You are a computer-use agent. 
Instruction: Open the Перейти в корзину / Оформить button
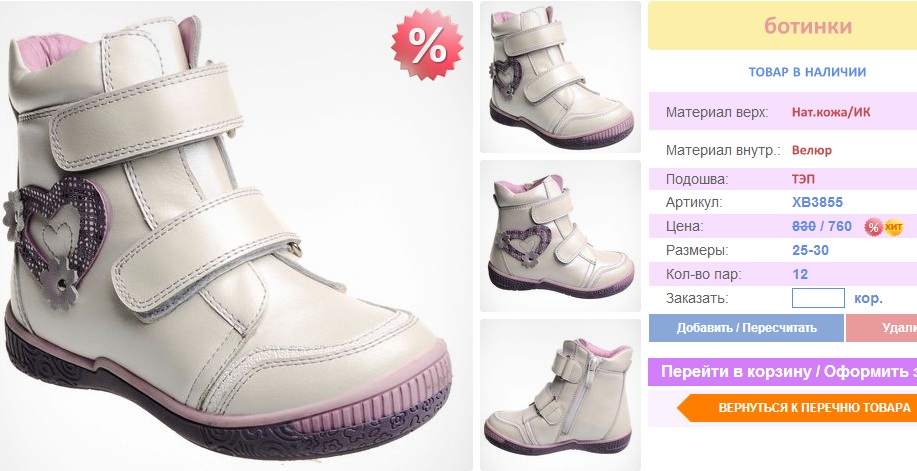pyautogui.click(x=782, y=372)
